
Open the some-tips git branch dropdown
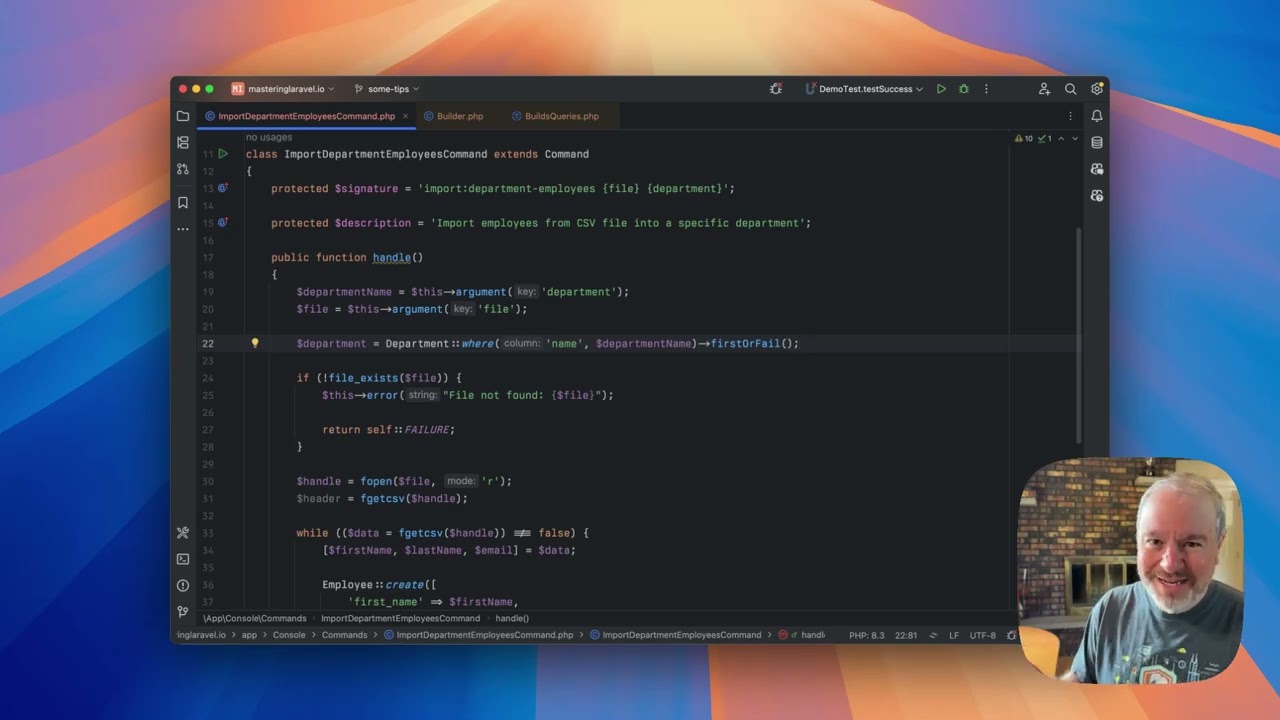(x=387, y=89)
